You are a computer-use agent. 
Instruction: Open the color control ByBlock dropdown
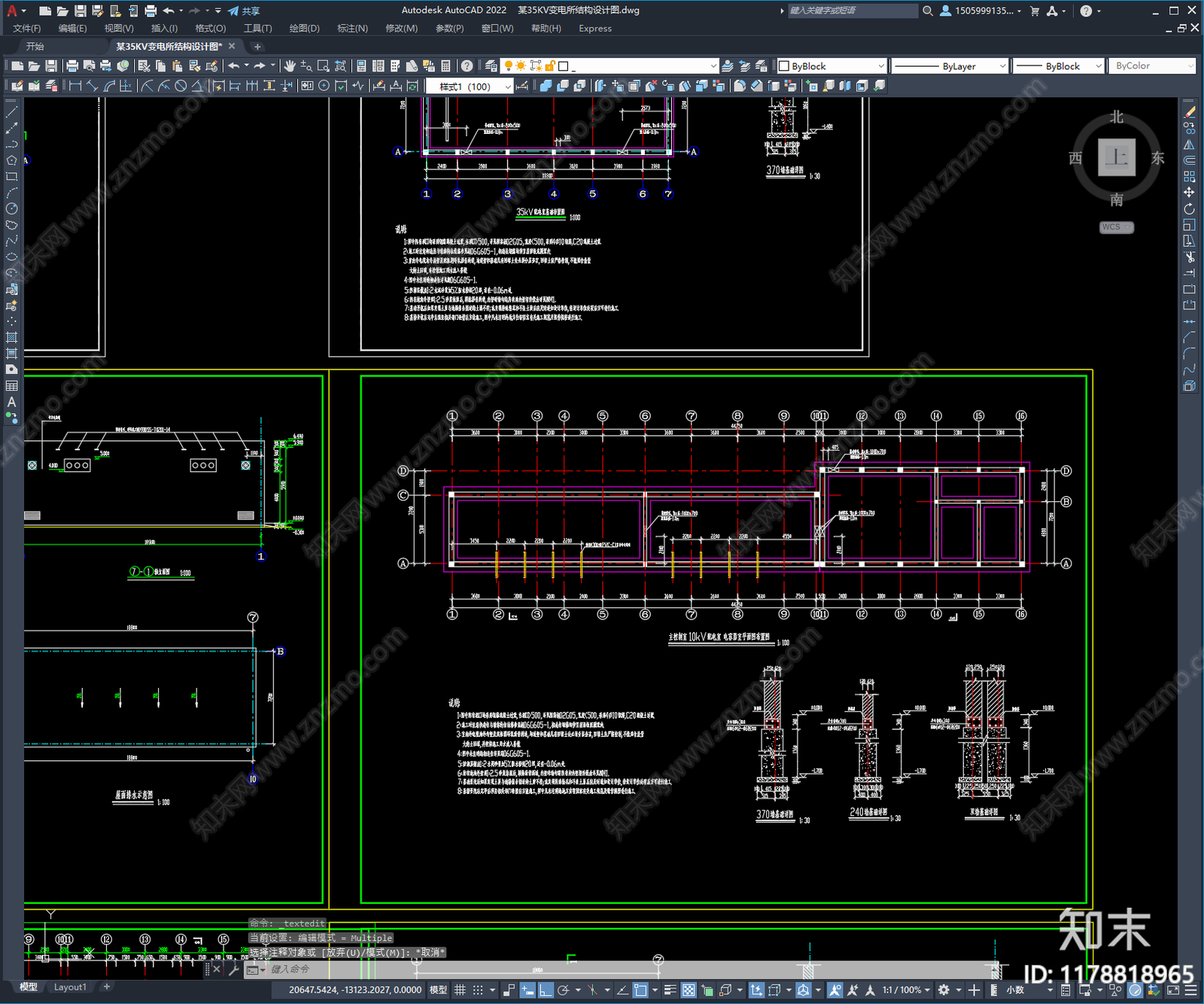click(x=832, y=66)
